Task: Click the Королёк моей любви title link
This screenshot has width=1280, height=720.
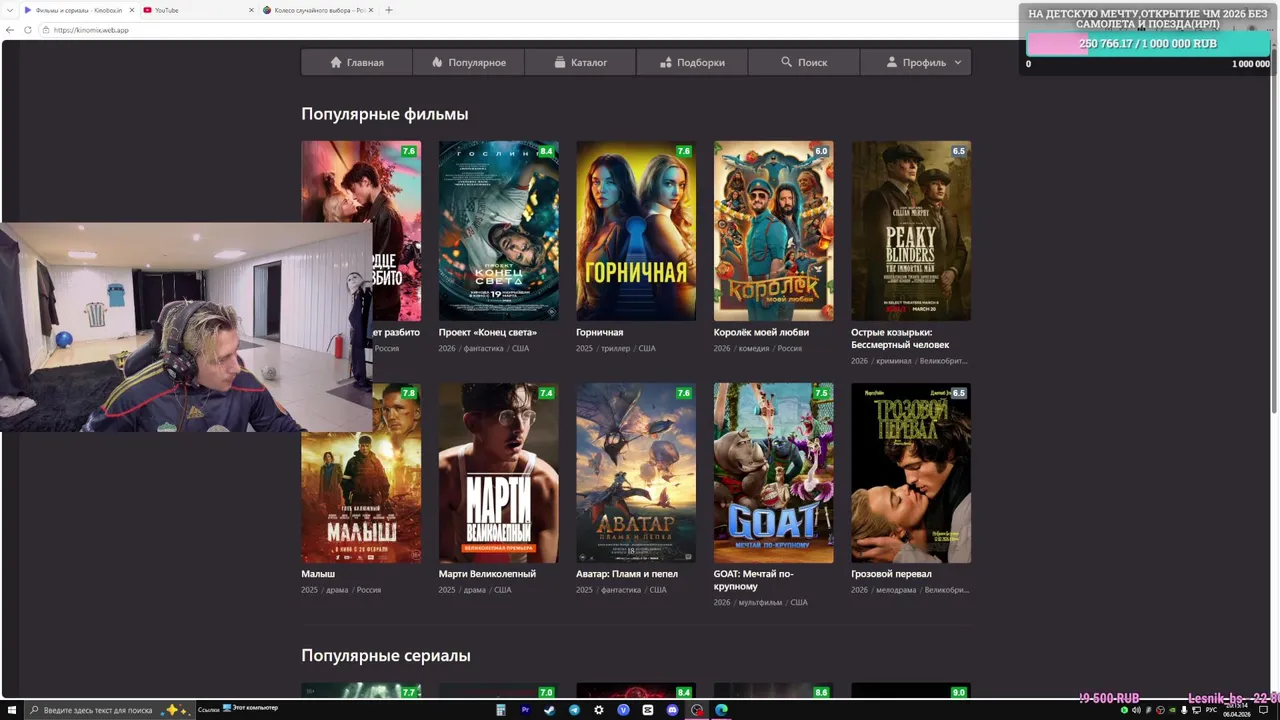Action: (x=761, y=332)
